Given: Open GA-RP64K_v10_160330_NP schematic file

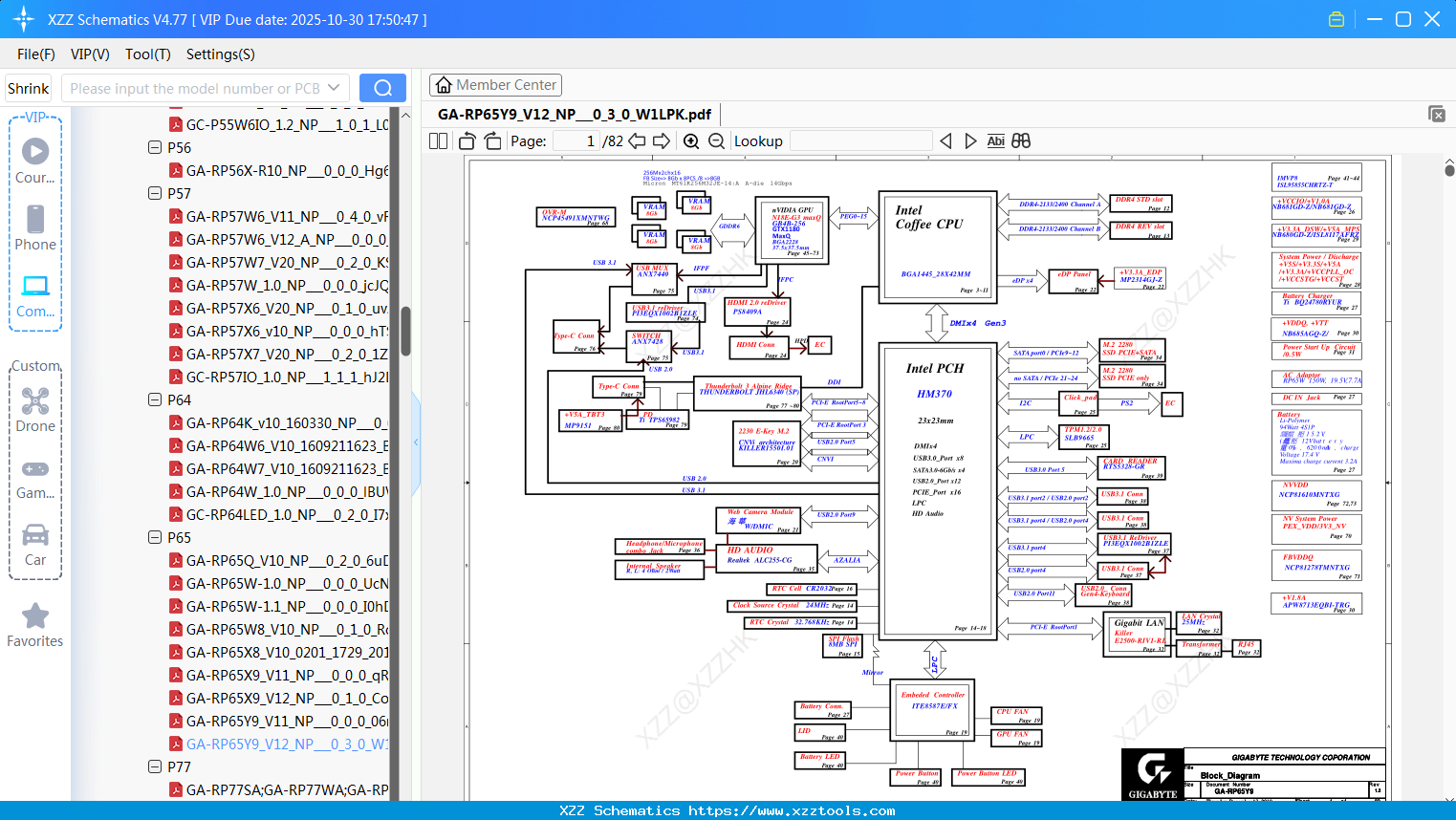Looking at the screenshot, I should point(287,422).
